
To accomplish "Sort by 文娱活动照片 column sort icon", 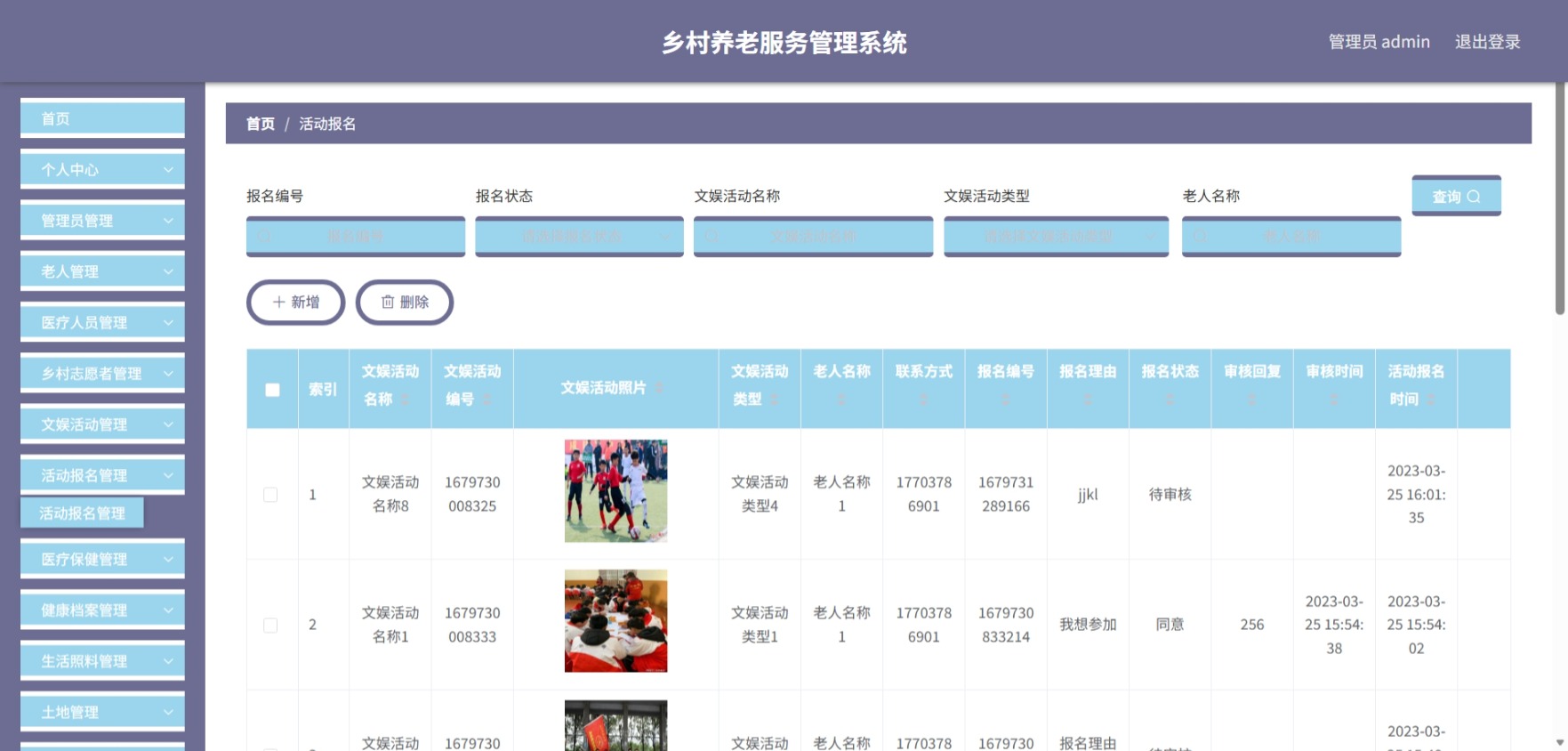I will click(659, 388).
